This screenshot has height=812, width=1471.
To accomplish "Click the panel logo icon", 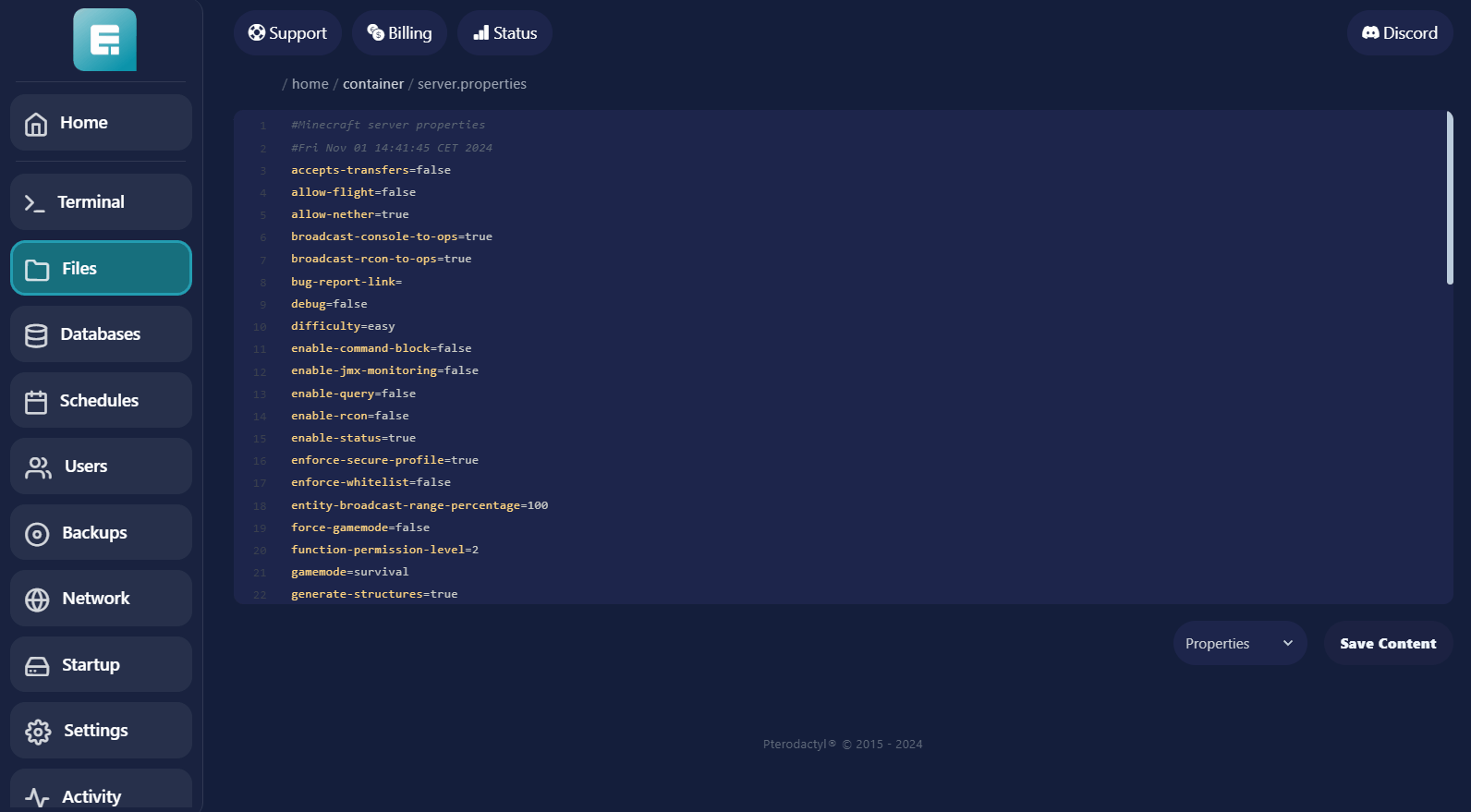I will (x=104, y=40).
